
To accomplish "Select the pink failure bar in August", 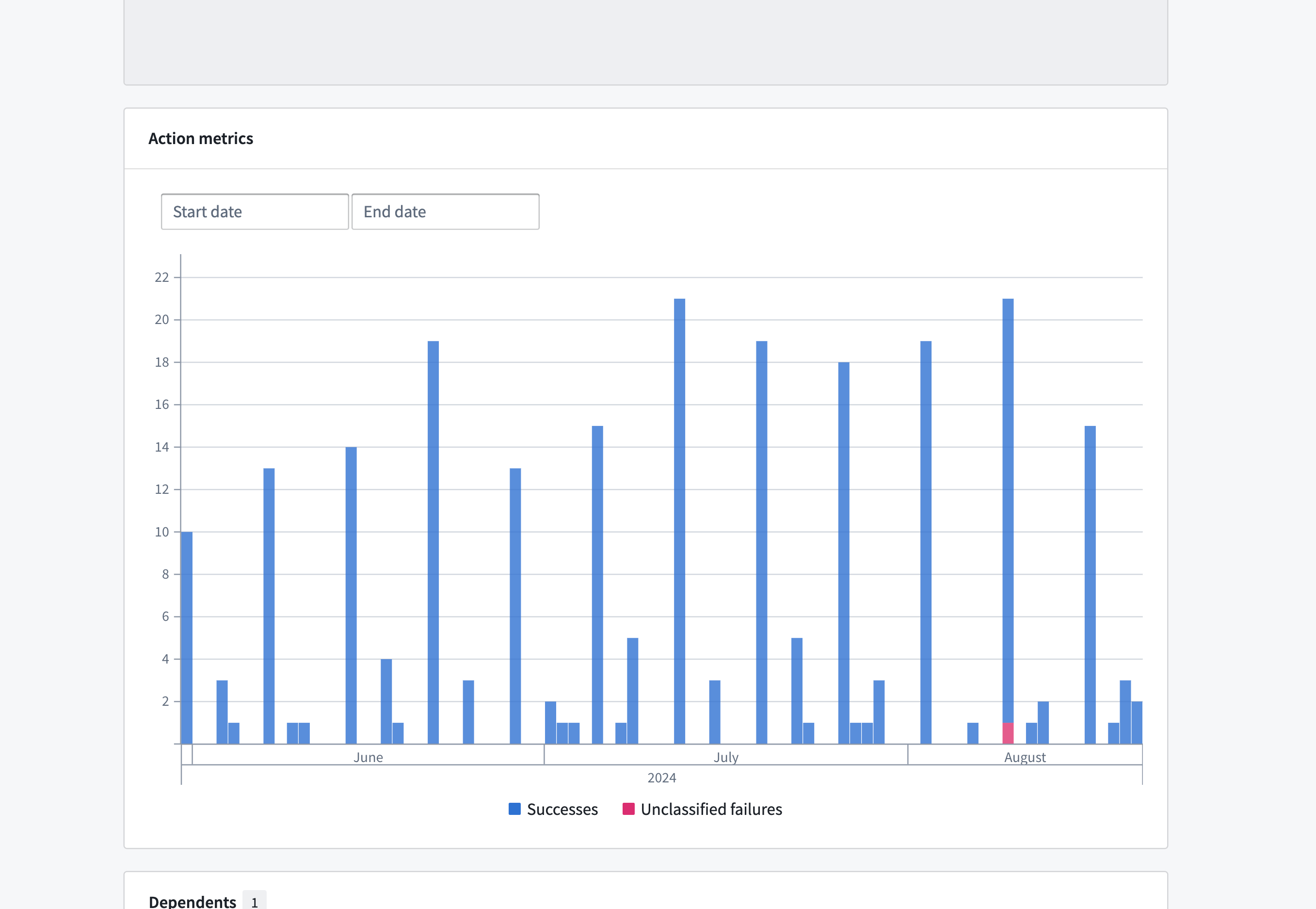I will (x=1008, y=733).
